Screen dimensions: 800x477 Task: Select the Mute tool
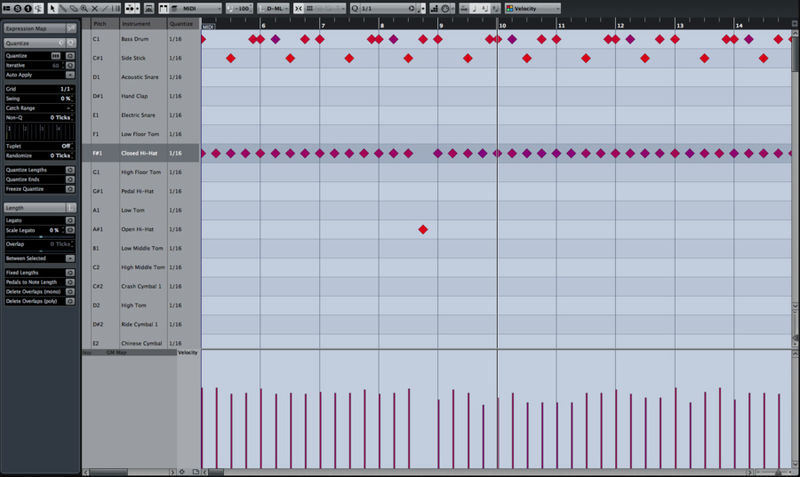(x=94, y=8)
